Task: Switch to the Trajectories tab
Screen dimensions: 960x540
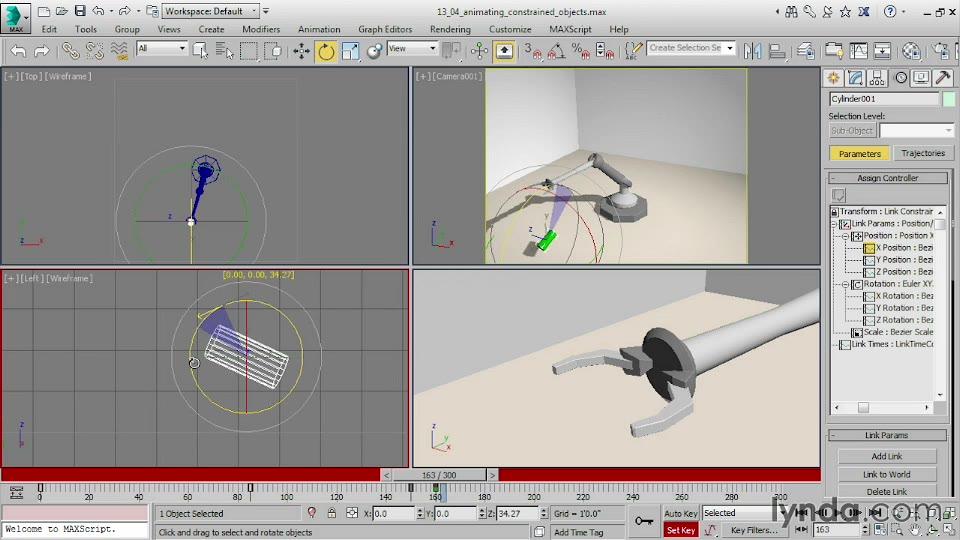Action: [923, 153]
